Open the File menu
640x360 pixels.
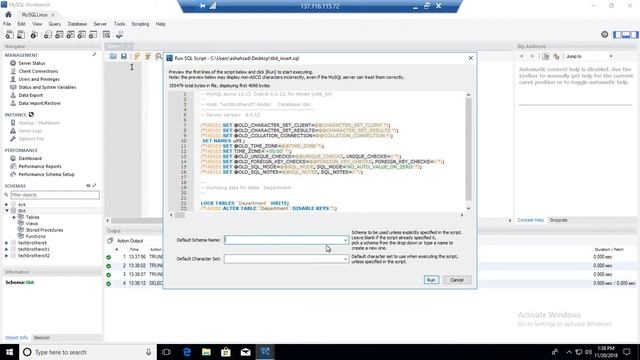(x=7, y=24)
